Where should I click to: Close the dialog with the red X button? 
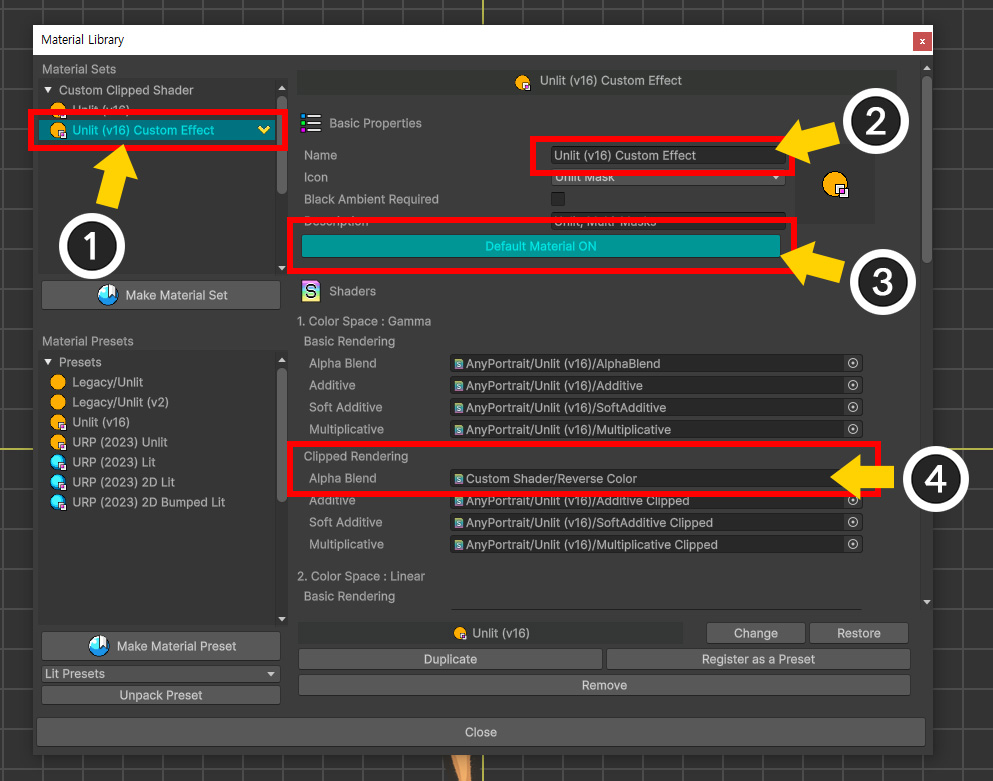click(x=922, y=41)
